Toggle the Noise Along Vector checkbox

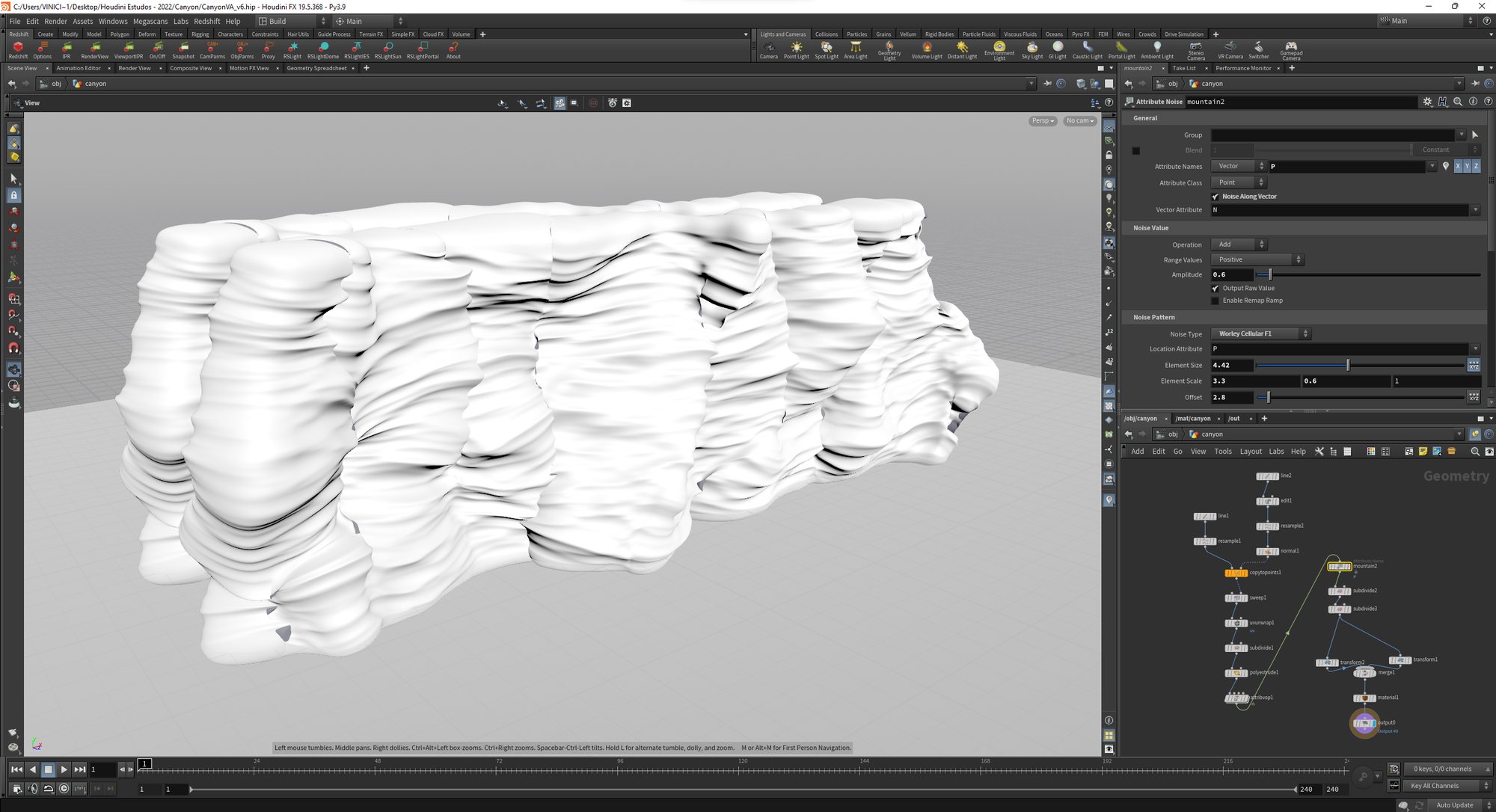[x=1215, y=197]
